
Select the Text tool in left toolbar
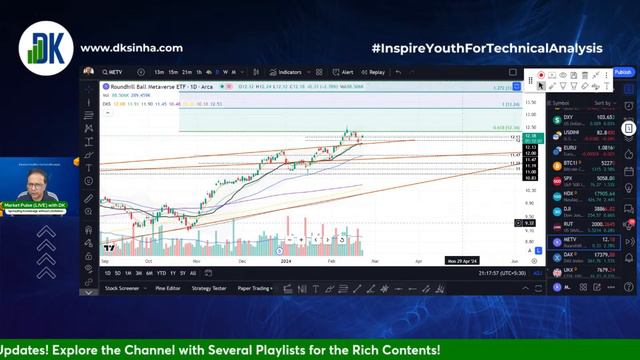click(89, 168)
